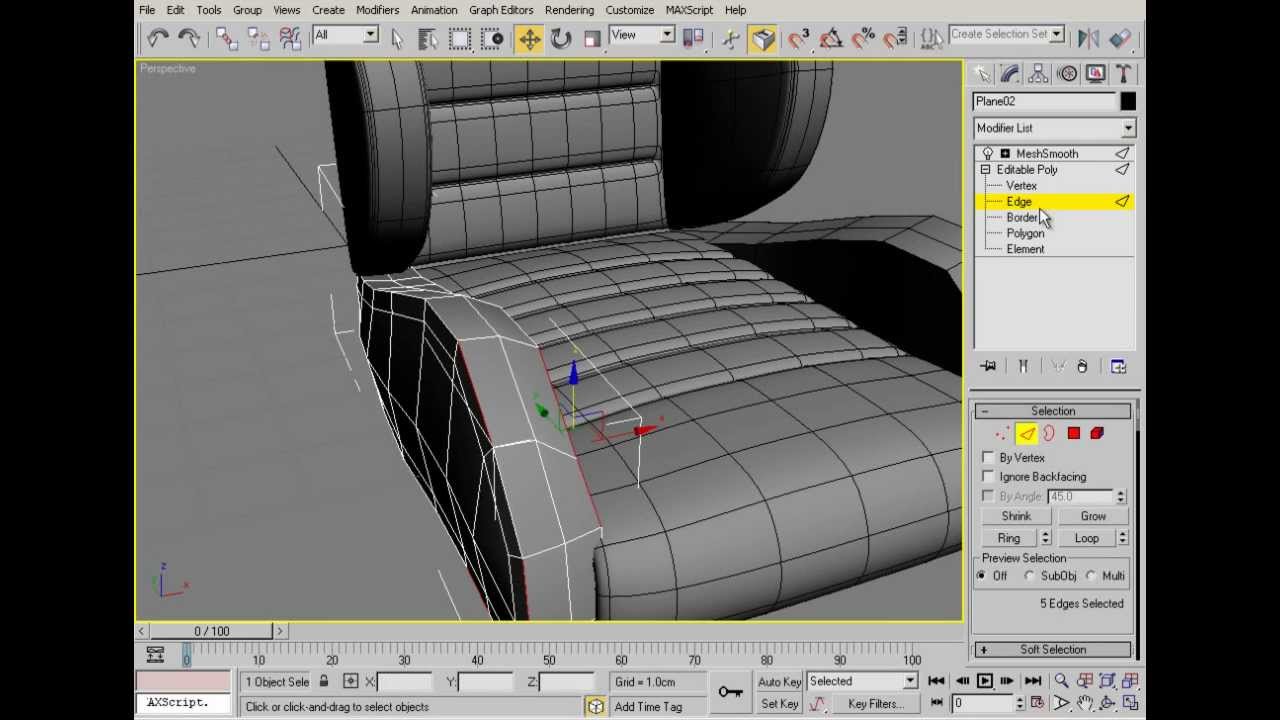The width and height of the screenshot is (1280, 720).
Task: Select the Polygon sub-object level
Action: click(1025, 233)
